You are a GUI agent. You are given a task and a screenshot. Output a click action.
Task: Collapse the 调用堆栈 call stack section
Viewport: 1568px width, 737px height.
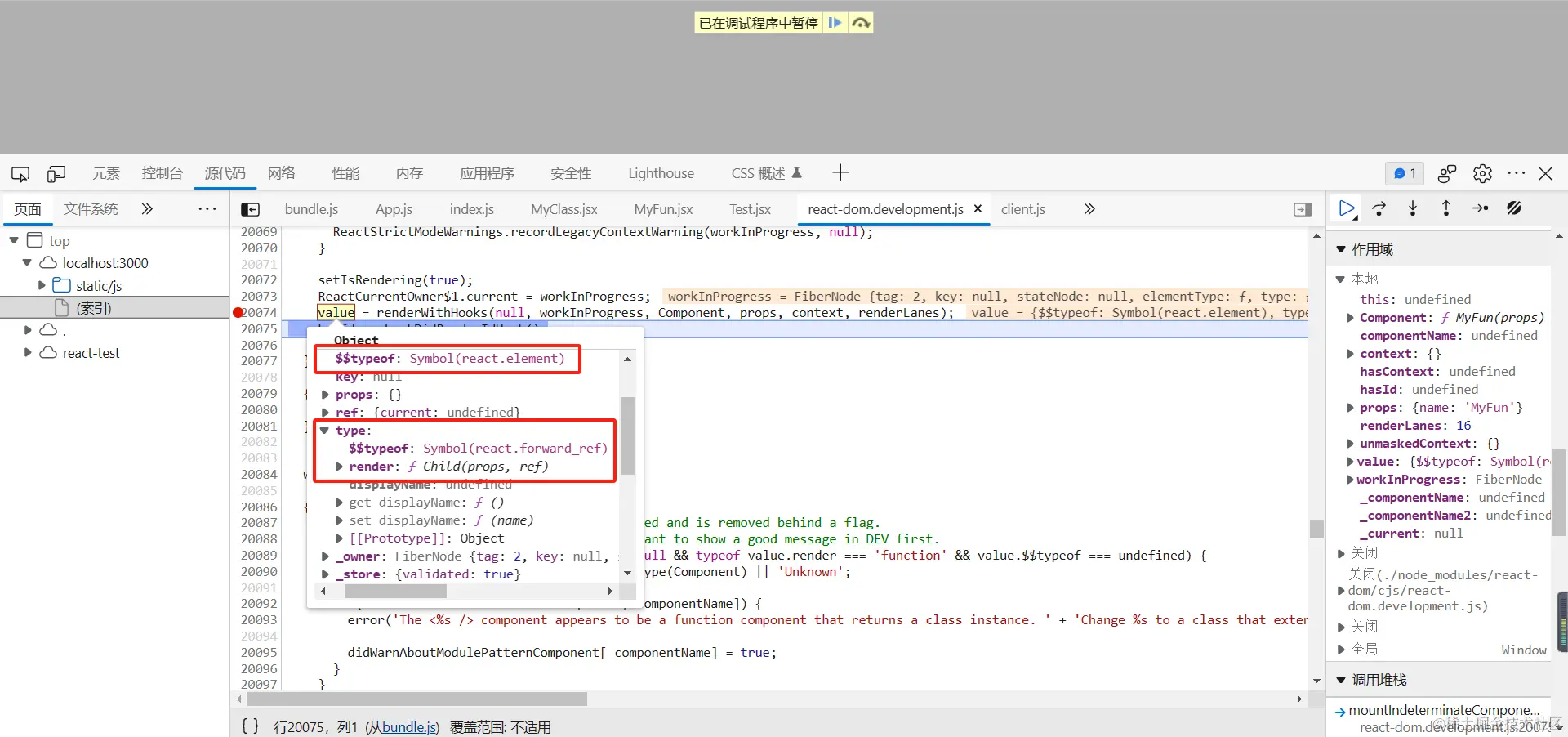click(1340, 680)
